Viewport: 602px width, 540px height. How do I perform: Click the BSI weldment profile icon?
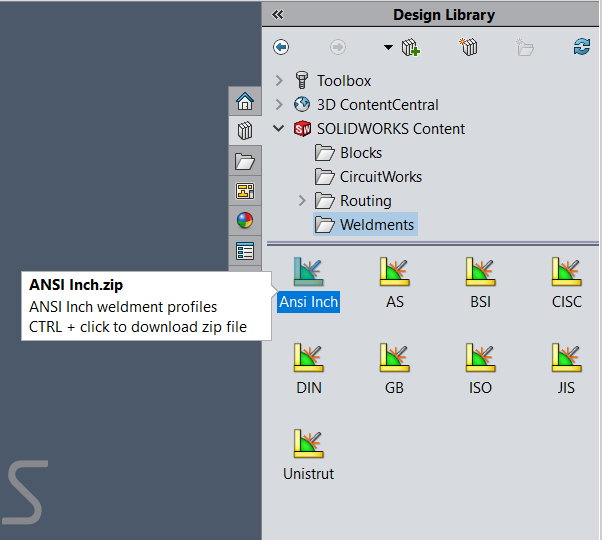pos(481,272)
